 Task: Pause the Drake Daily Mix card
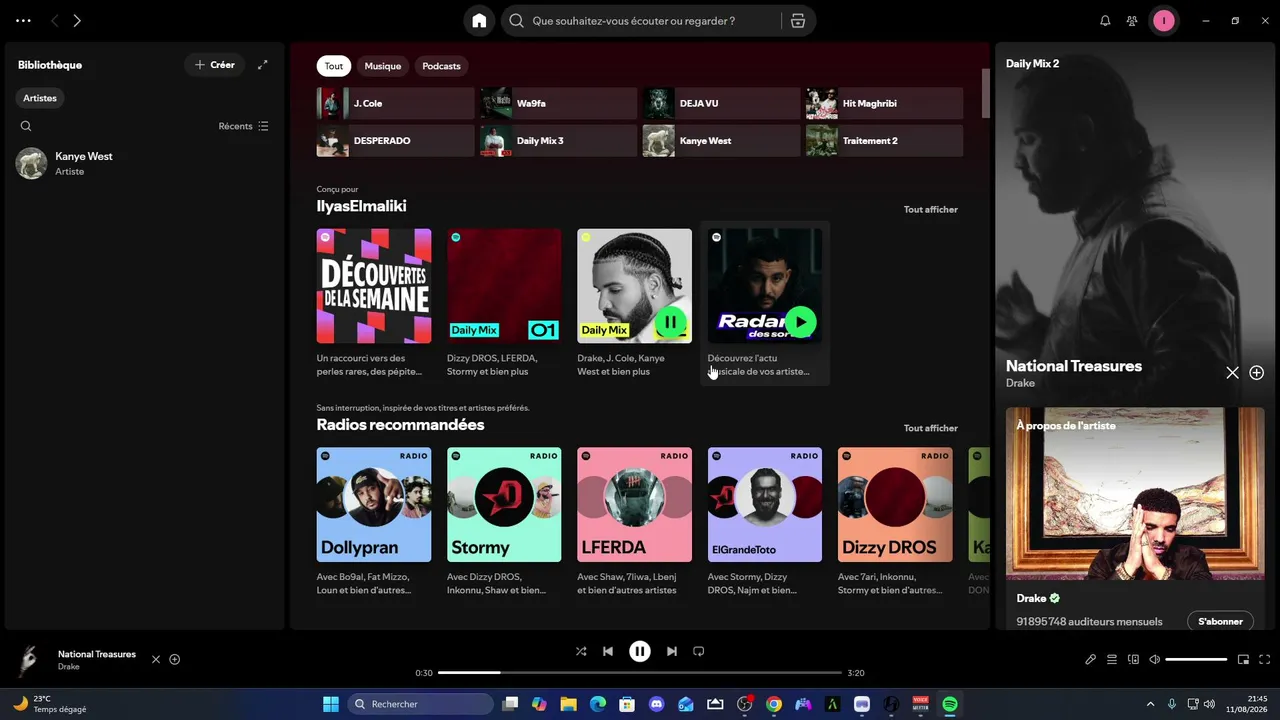tap(671, 322)
